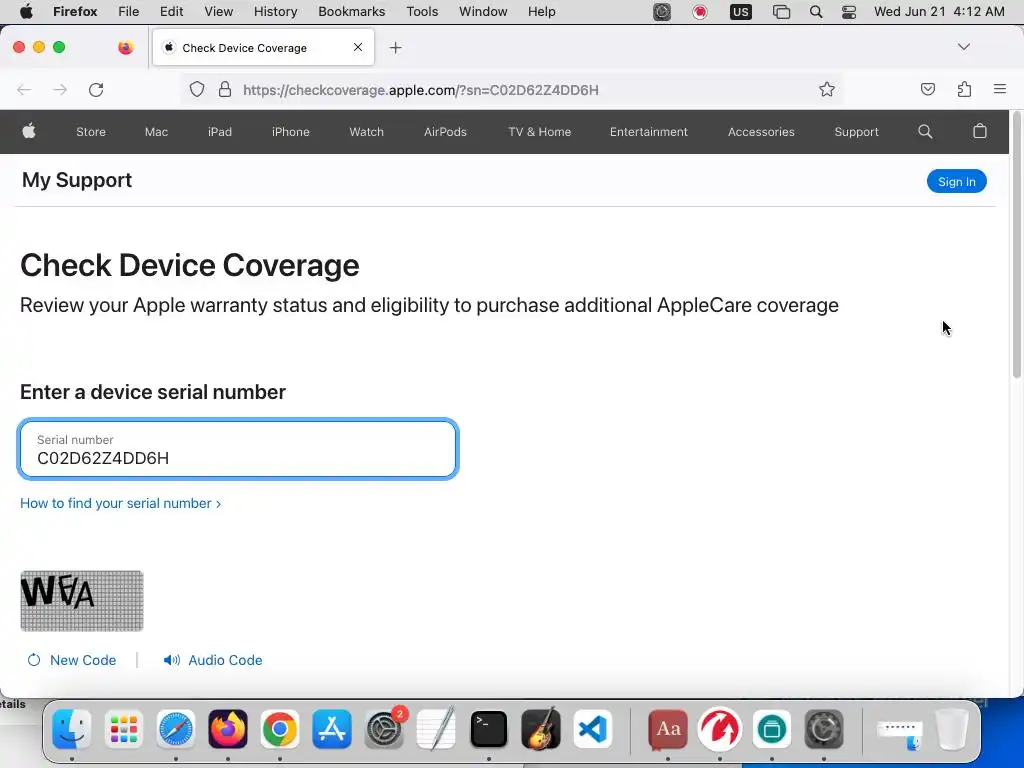Search apple.com with magnifier icon
Viewport: 1024px width, 768px height.
[x=925, y=131]
